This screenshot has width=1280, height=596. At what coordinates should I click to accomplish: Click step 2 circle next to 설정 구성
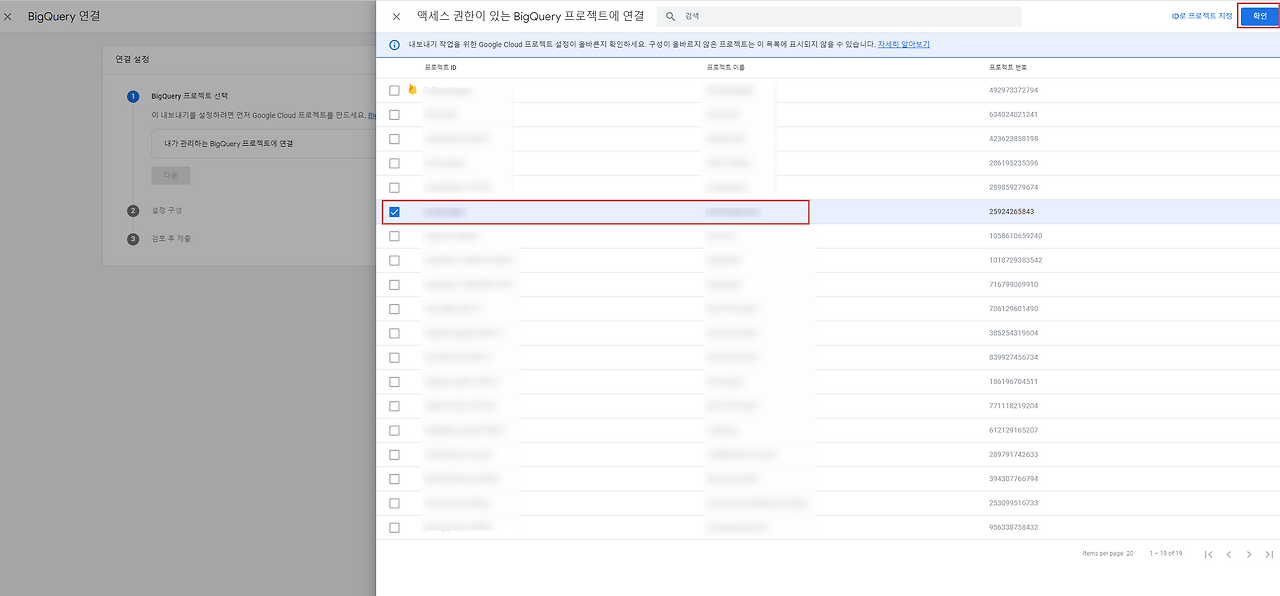point(133,211)
